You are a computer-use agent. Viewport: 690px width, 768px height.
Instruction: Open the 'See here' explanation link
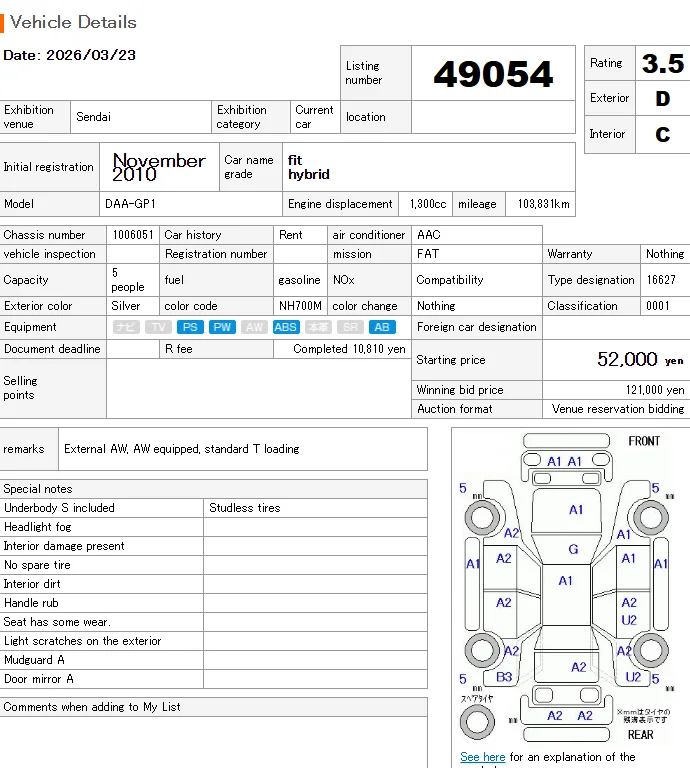point(482,757)
